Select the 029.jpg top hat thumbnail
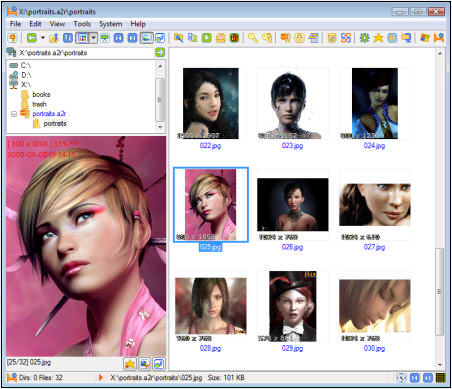The width and height of the screenshot is (452, 389). (x=293, y=306)
